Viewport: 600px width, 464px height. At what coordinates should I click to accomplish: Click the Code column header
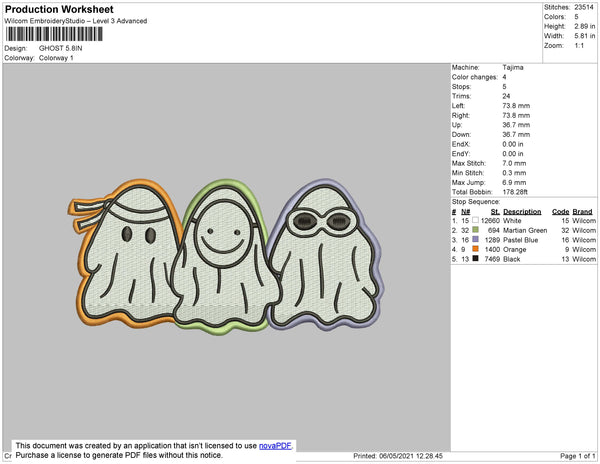(x=561, y=212)
